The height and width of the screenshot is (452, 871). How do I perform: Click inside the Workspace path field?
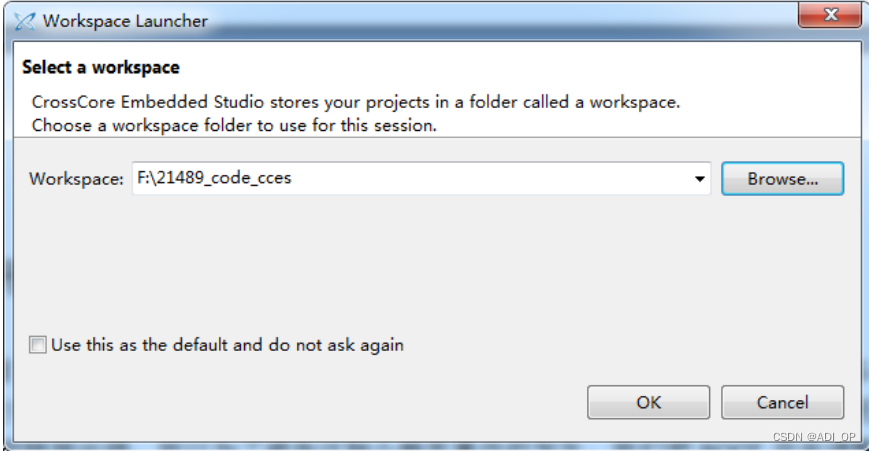click(421, 178)
